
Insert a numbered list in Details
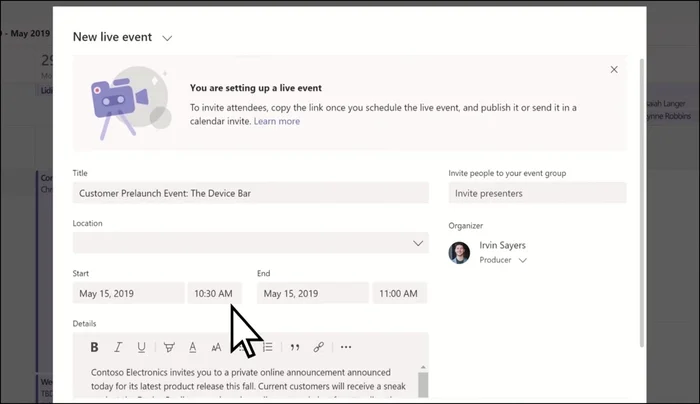click(x=268, y=347)
